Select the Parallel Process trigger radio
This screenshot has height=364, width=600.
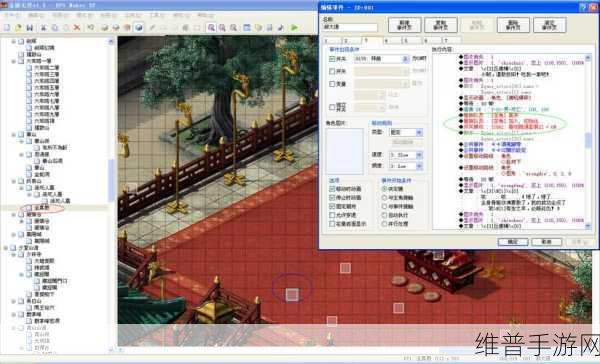coord(384,224)
